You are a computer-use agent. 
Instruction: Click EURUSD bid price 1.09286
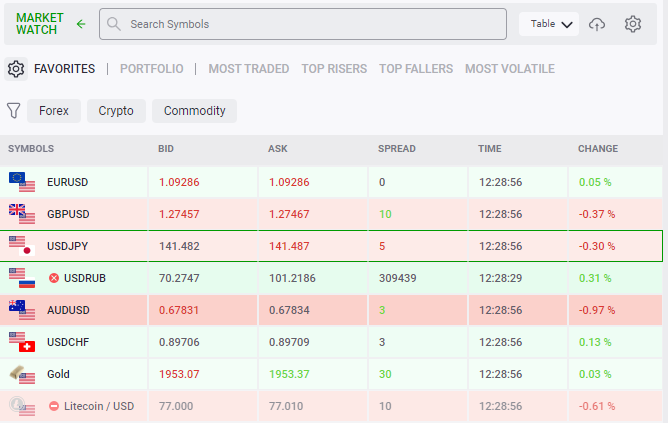(179, 182)
